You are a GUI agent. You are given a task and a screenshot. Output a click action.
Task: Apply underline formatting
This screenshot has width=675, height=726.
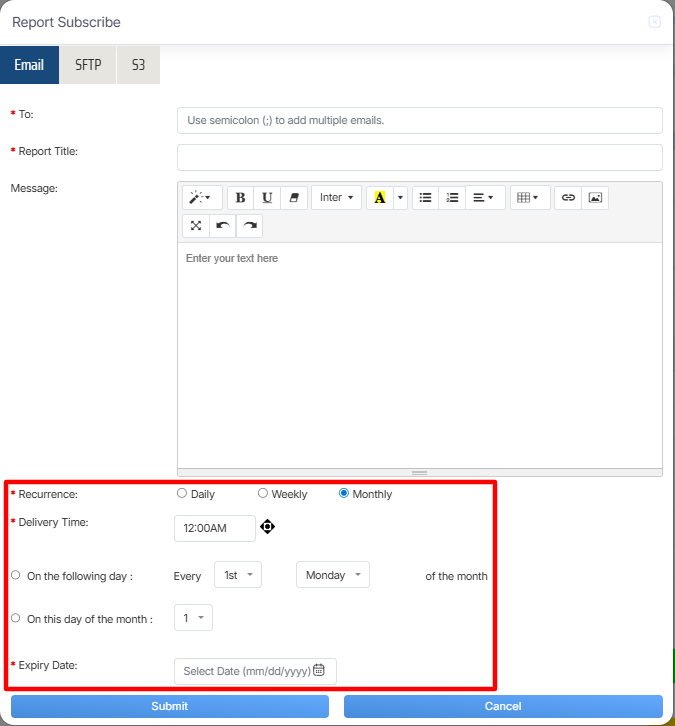coord(267,198)
